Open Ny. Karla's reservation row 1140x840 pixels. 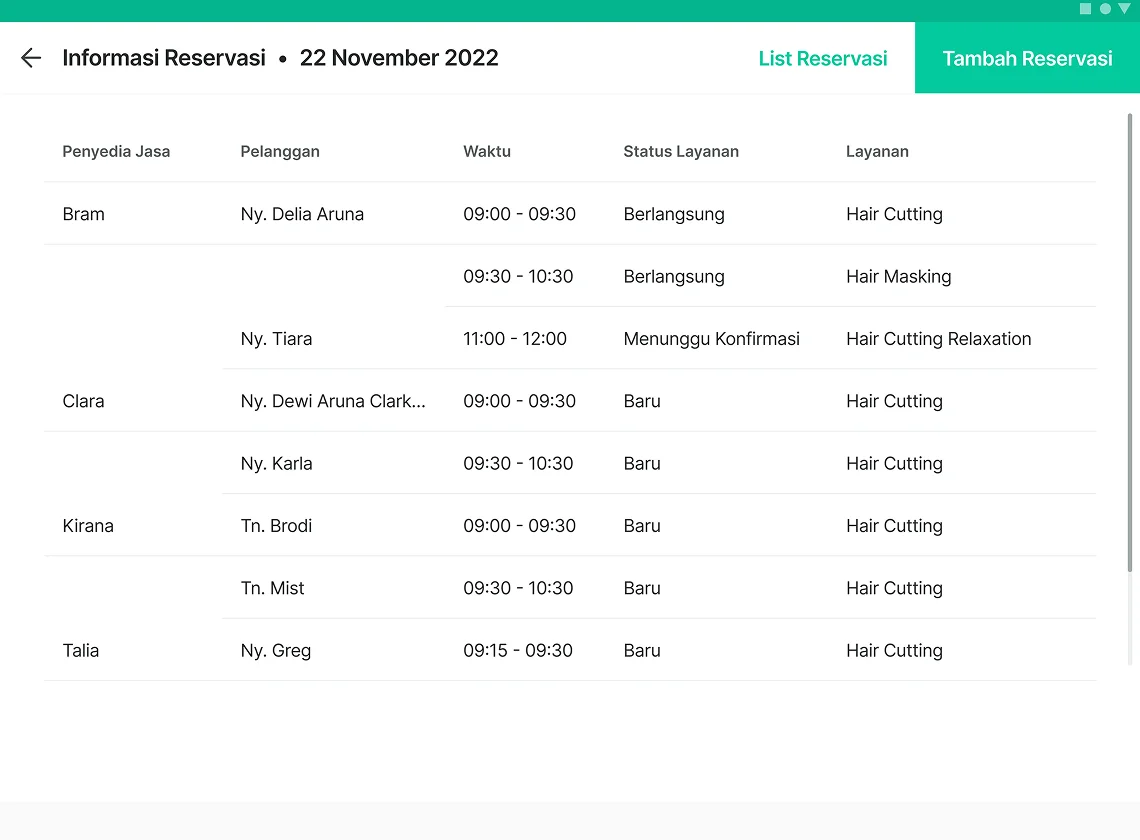coord(659,463)
